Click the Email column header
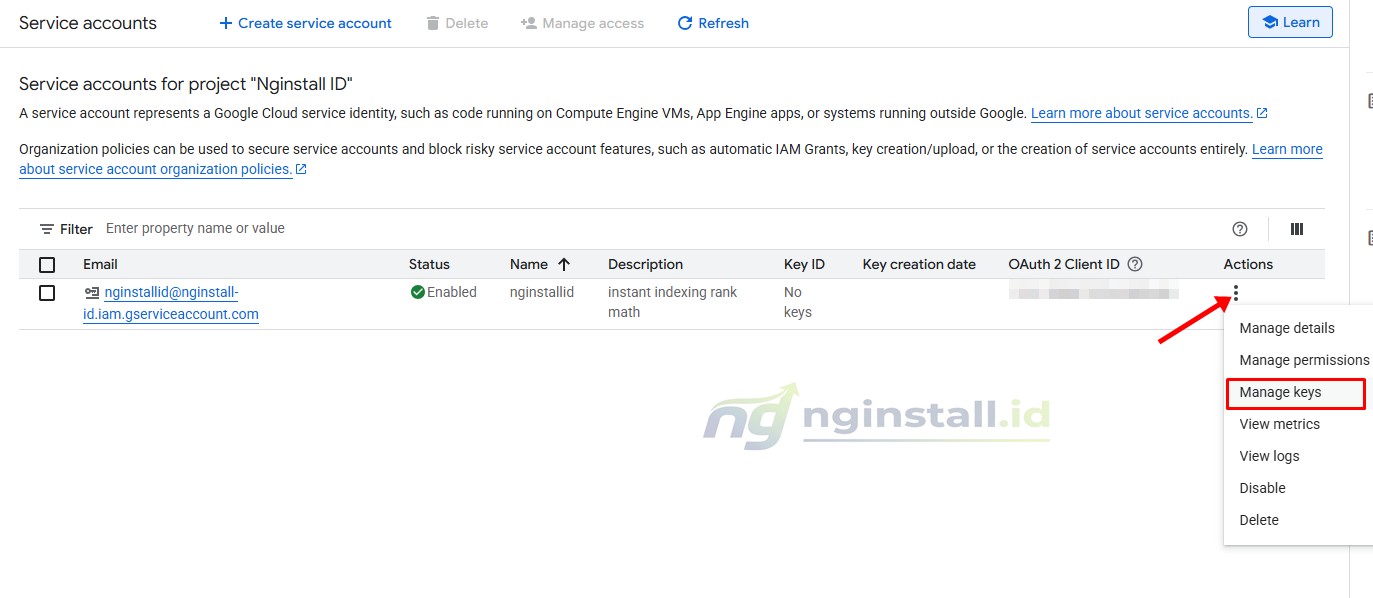1373x598 pixels. (x=100, y=264)
